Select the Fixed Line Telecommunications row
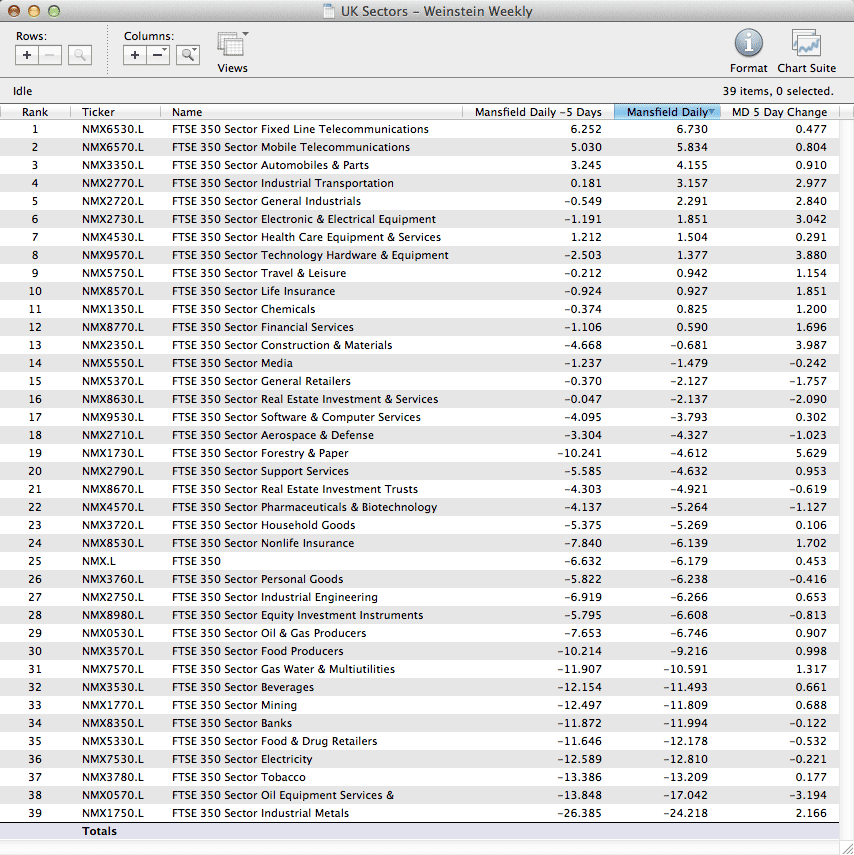This screenshot has height=855, width=854. click(x=300, y=129)
